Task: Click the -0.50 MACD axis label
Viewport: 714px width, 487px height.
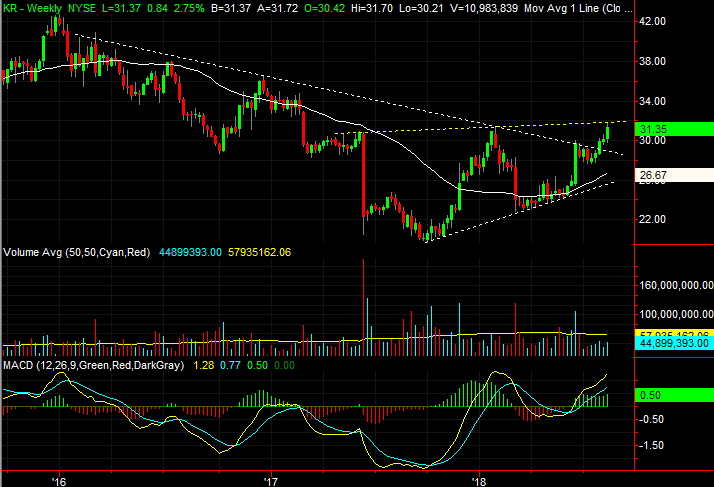Action: pos(651,420)
